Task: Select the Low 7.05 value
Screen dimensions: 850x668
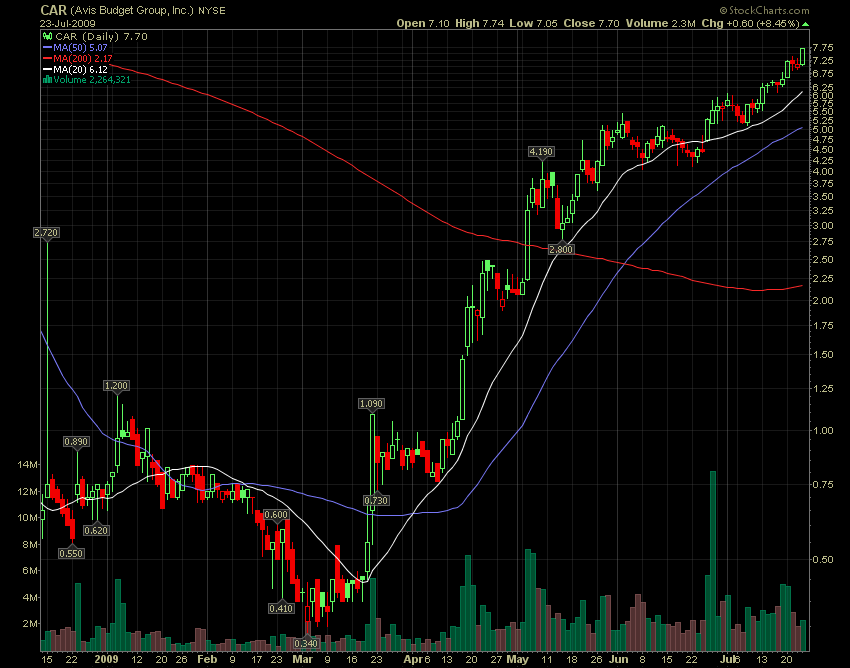Action: coord(534,23)
